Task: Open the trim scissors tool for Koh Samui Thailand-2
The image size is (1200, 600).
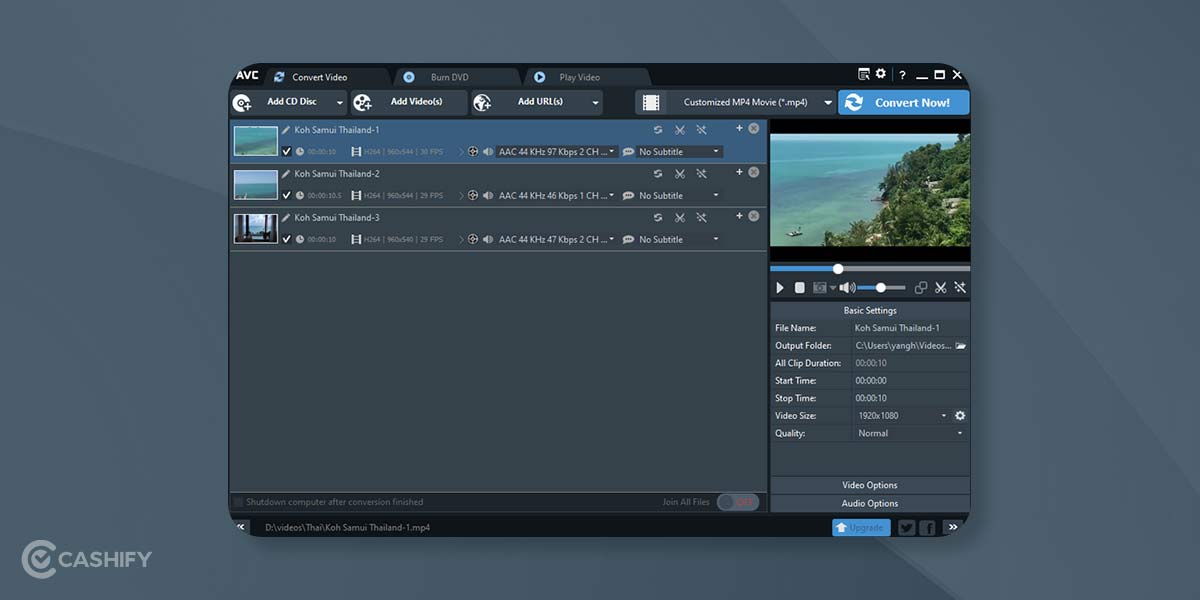Action: [681, 173]
